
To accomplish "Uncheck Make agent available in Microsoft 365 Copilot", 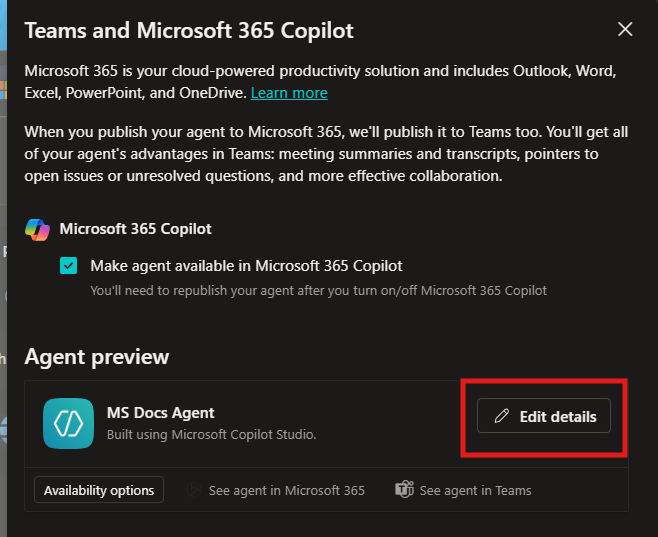I will pos(68,266).
